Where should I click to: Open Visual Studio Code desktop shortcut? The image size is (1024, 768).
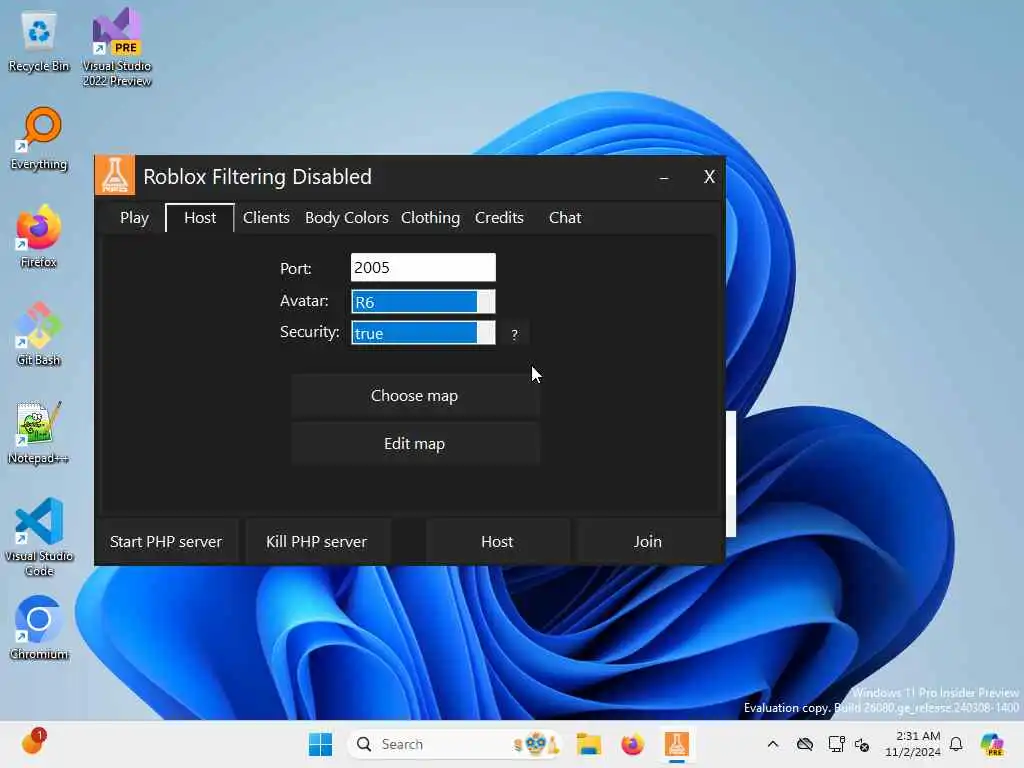coord(39,537)
